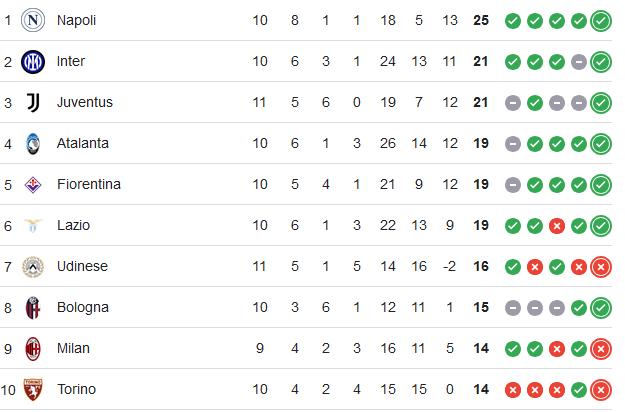Screen dimensions: 625x412
Task: Click the Napoli club crest
Action: tap(33, 20)
